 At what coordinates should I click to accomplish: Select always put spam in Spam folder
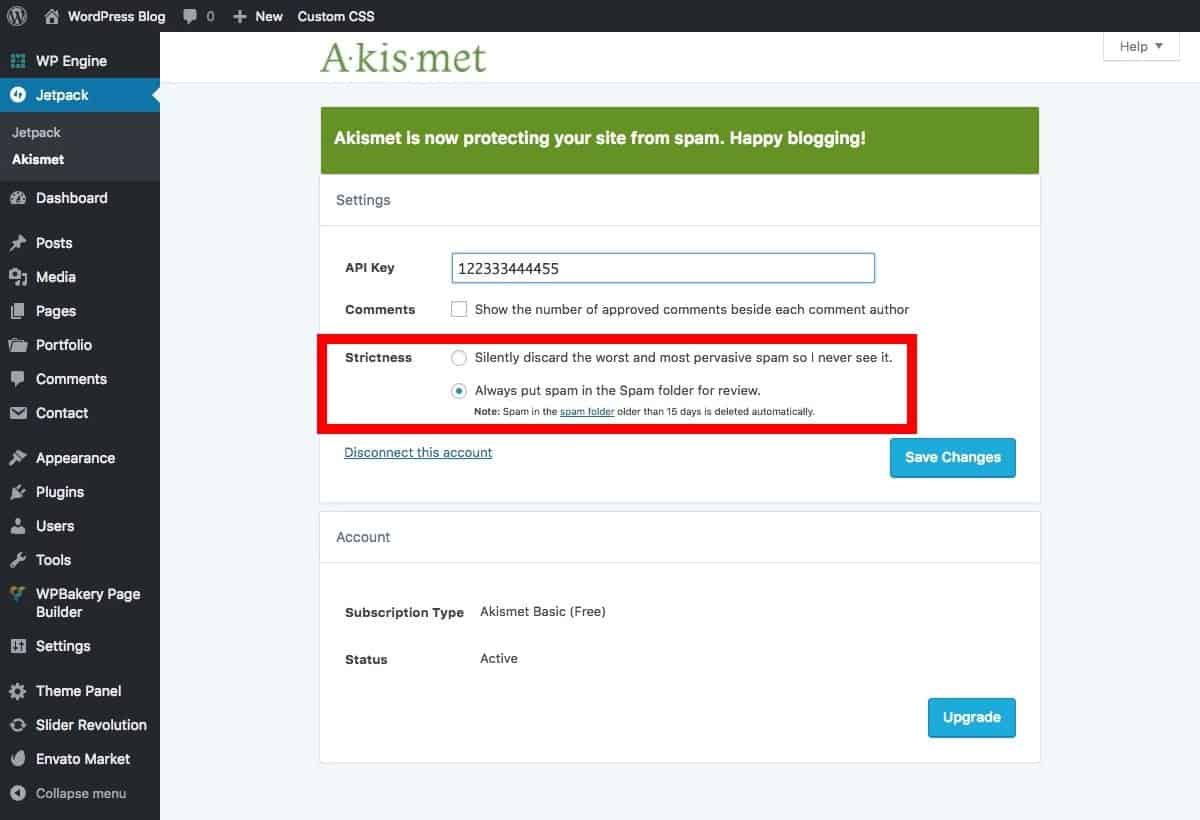pos(459,390)
